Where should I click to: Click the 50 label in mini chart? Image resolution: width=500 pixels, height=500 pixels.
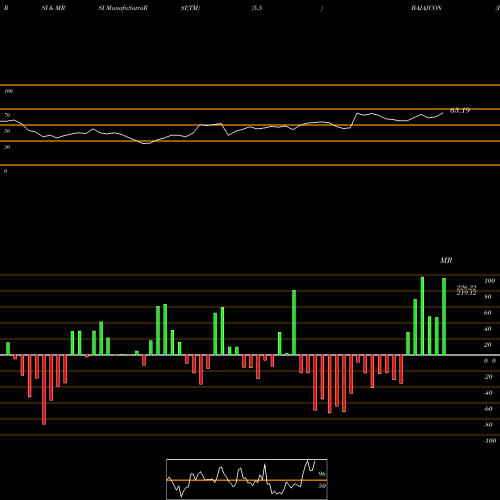coord(322,486)
